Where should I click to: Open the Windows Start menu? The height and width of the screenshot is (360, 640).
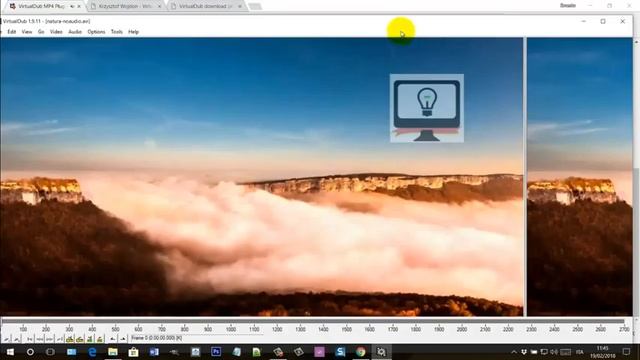pyautogui.click(x=10, y=352)
